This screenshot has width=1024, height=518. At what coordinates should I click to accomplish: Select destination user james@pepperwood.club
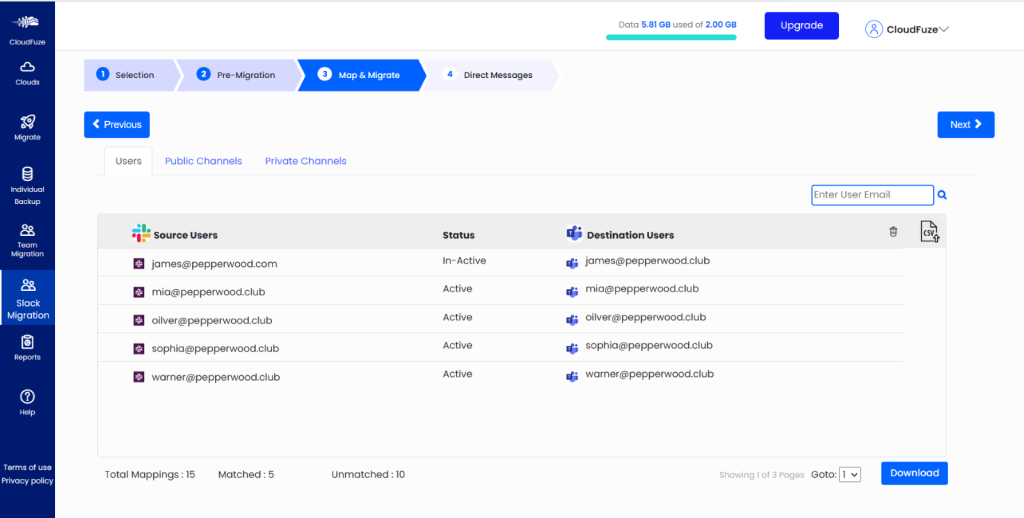click(648, 261)
